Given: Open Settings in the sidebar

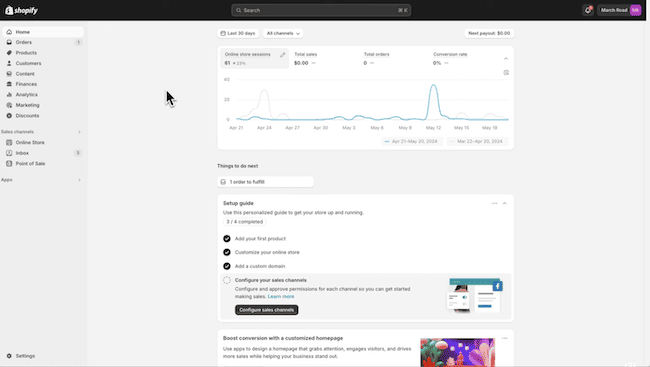Looking at the screenshot, I should pos(43,356).
